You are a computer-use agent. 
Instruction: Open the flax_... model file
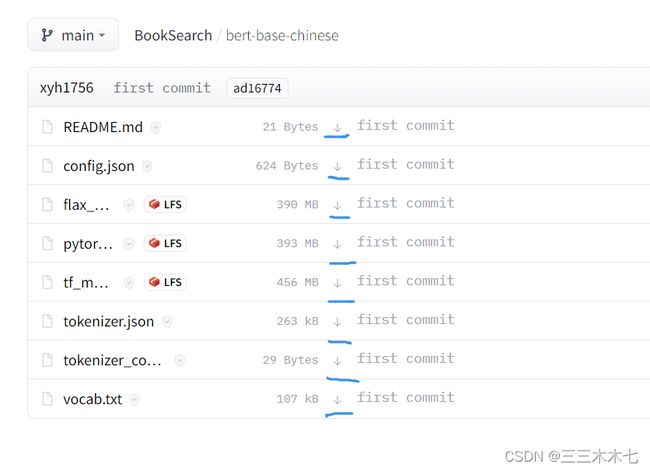(86, 204)
